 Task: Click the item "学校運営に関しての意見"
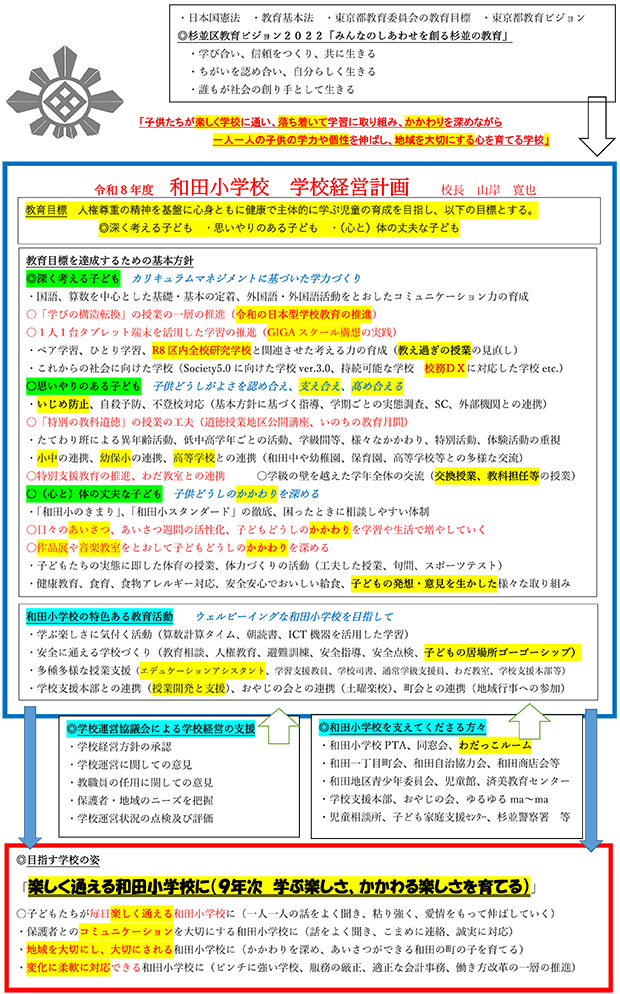134,765
